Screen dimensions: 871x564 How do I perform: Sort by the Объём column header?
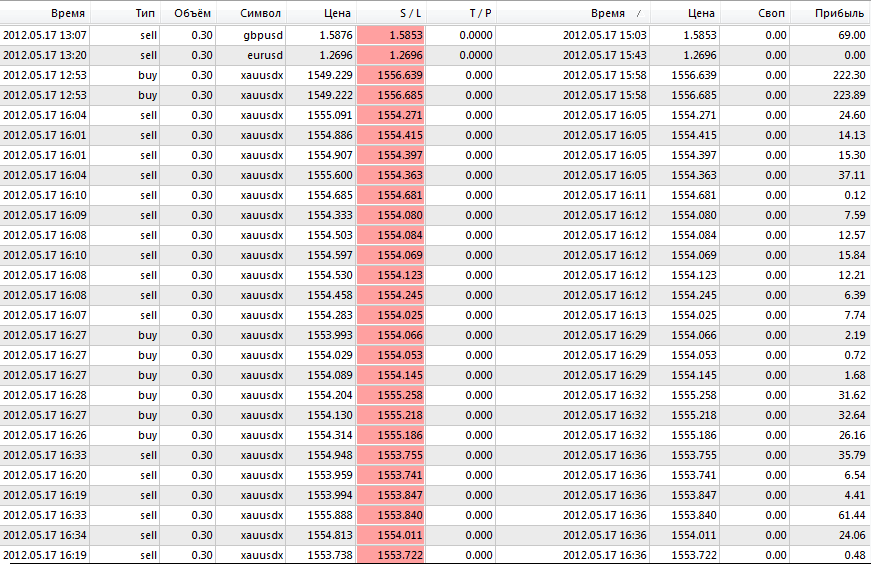(x=192, y=13)
